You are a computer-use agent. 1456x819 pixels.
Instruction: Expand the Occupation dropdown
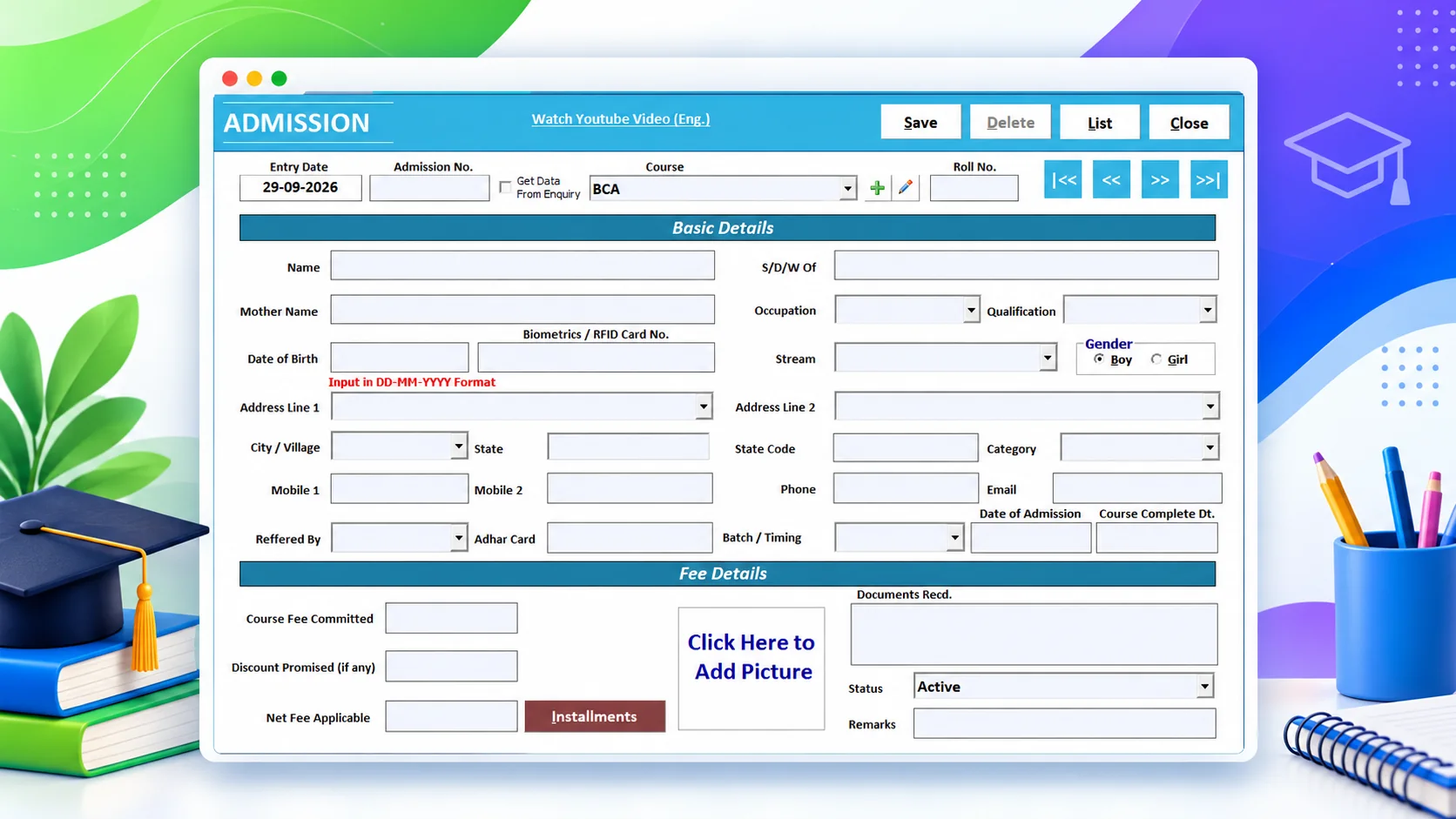(x=971, y=310)
